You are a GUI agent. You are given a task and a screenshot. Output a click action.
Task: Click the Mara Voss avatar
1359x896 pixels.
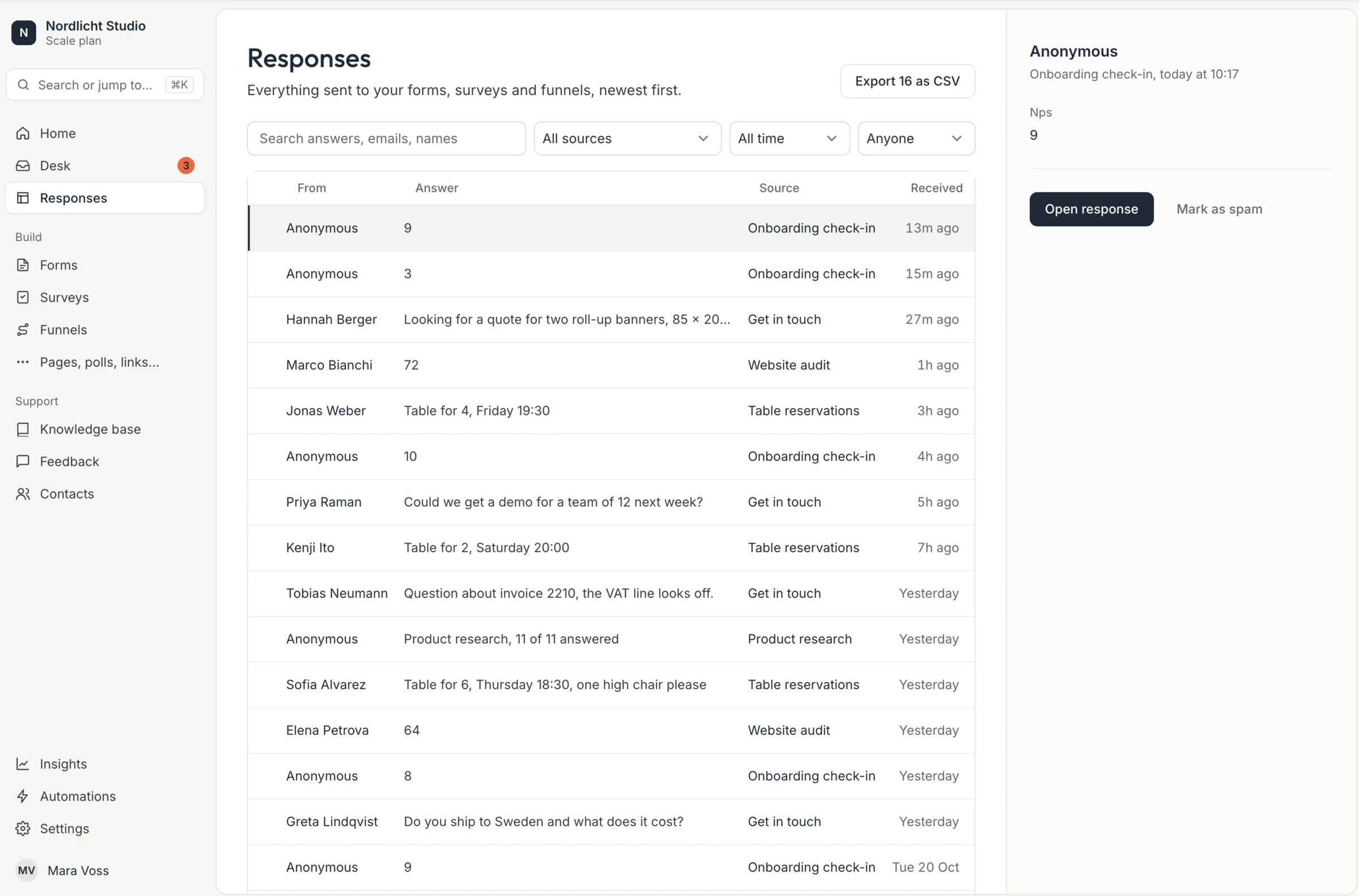(26, 871)
